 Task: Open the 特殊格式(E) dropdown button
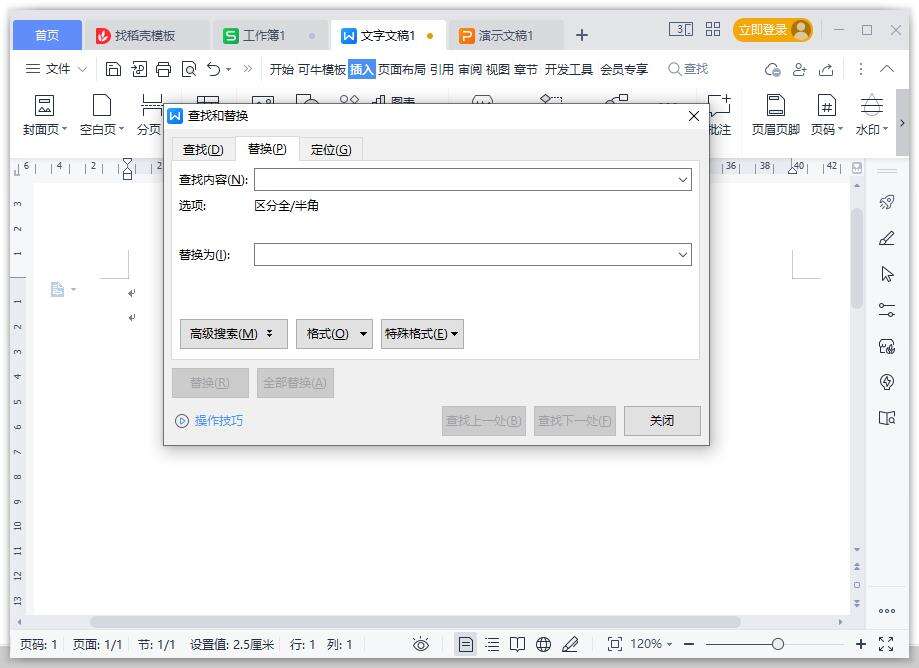(422, 334)
